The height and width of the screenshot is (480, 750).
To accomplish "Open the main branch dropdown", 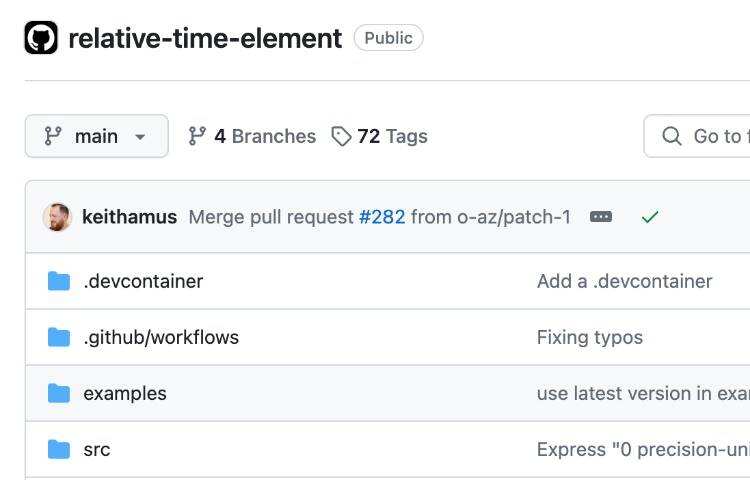I will click(x=96, y=136).
